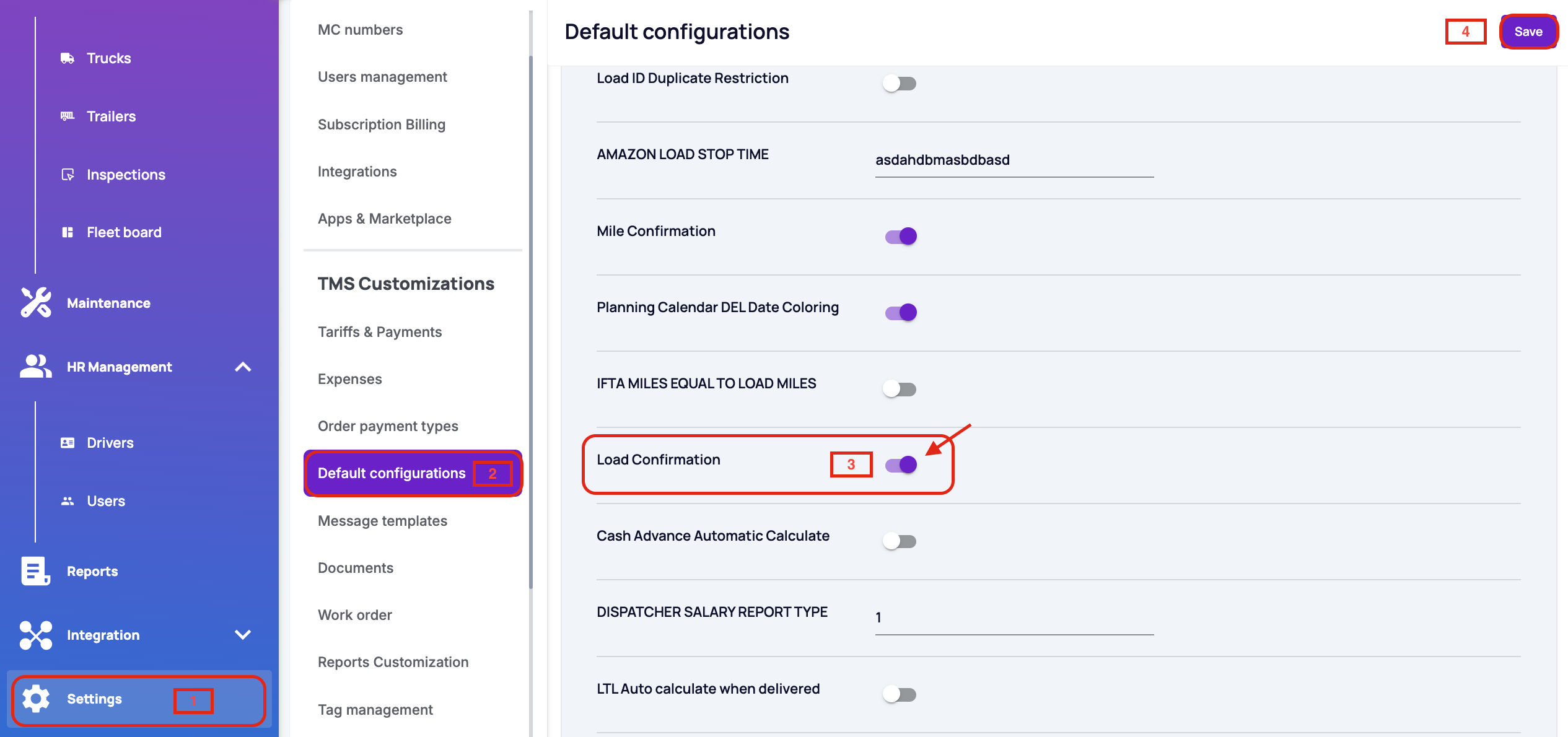Click the Fleet board icon
This screenshot has height=737, width=1568.
point(68,232)
